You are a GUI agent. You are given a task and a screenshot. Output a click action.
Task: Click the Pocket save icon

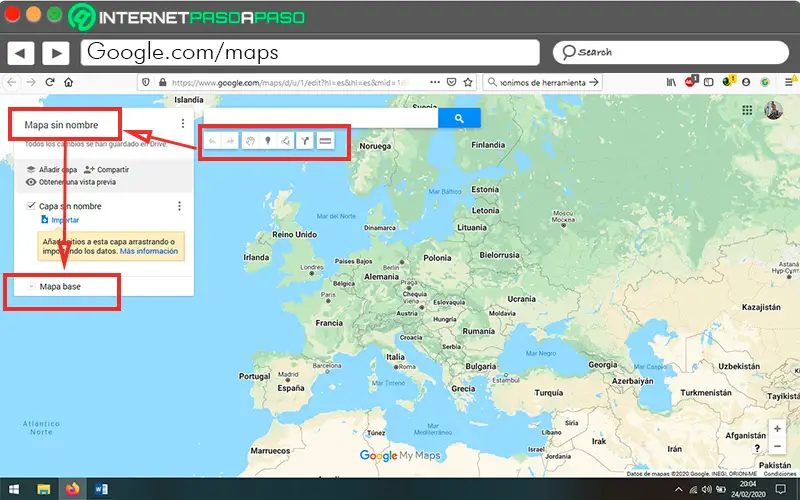click(452, 82)
